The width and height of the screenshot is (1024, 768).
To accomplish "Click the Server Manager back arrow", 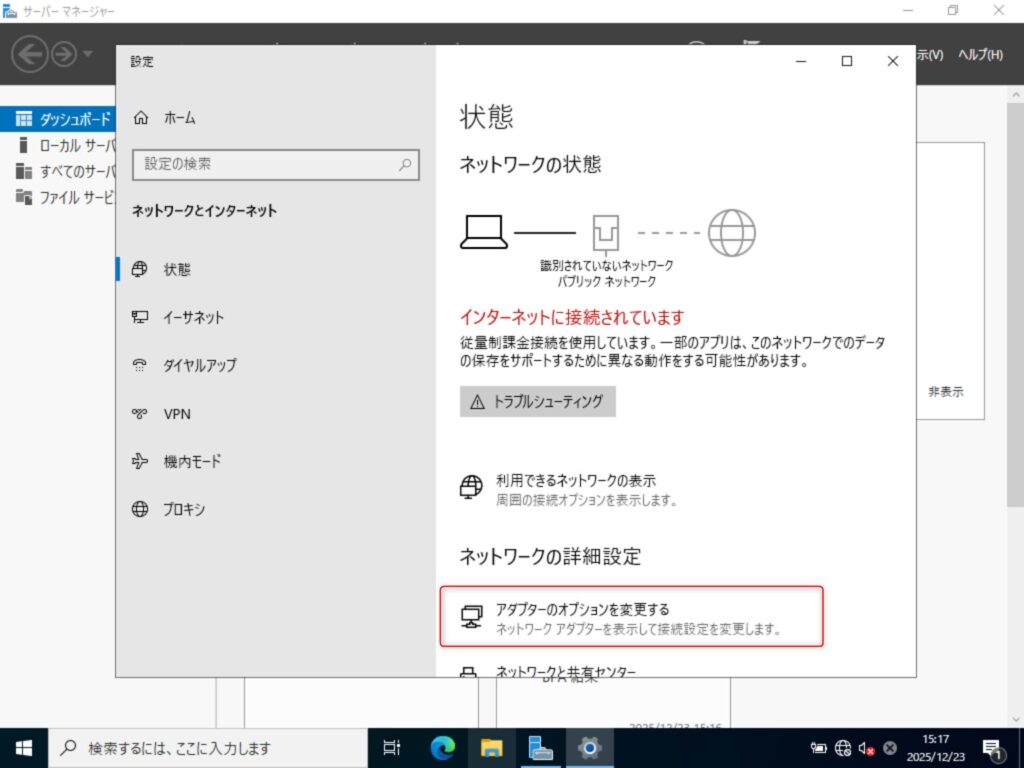I will point(31,54).
